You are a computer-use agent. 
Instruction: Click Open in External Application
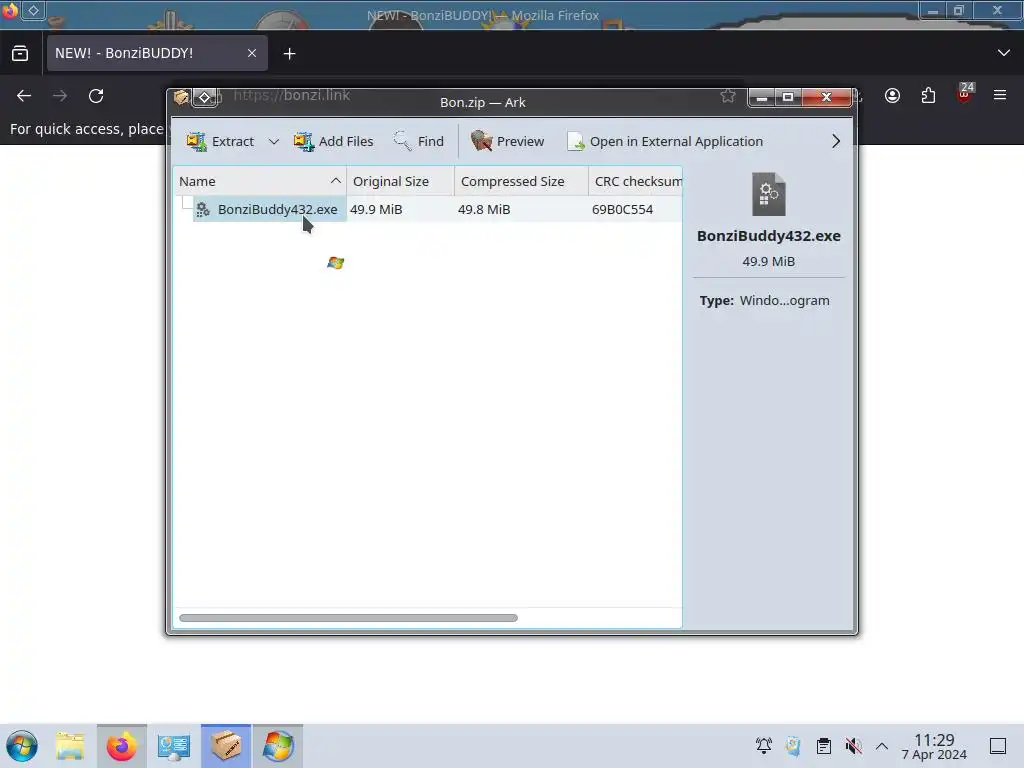pos(665,141)
